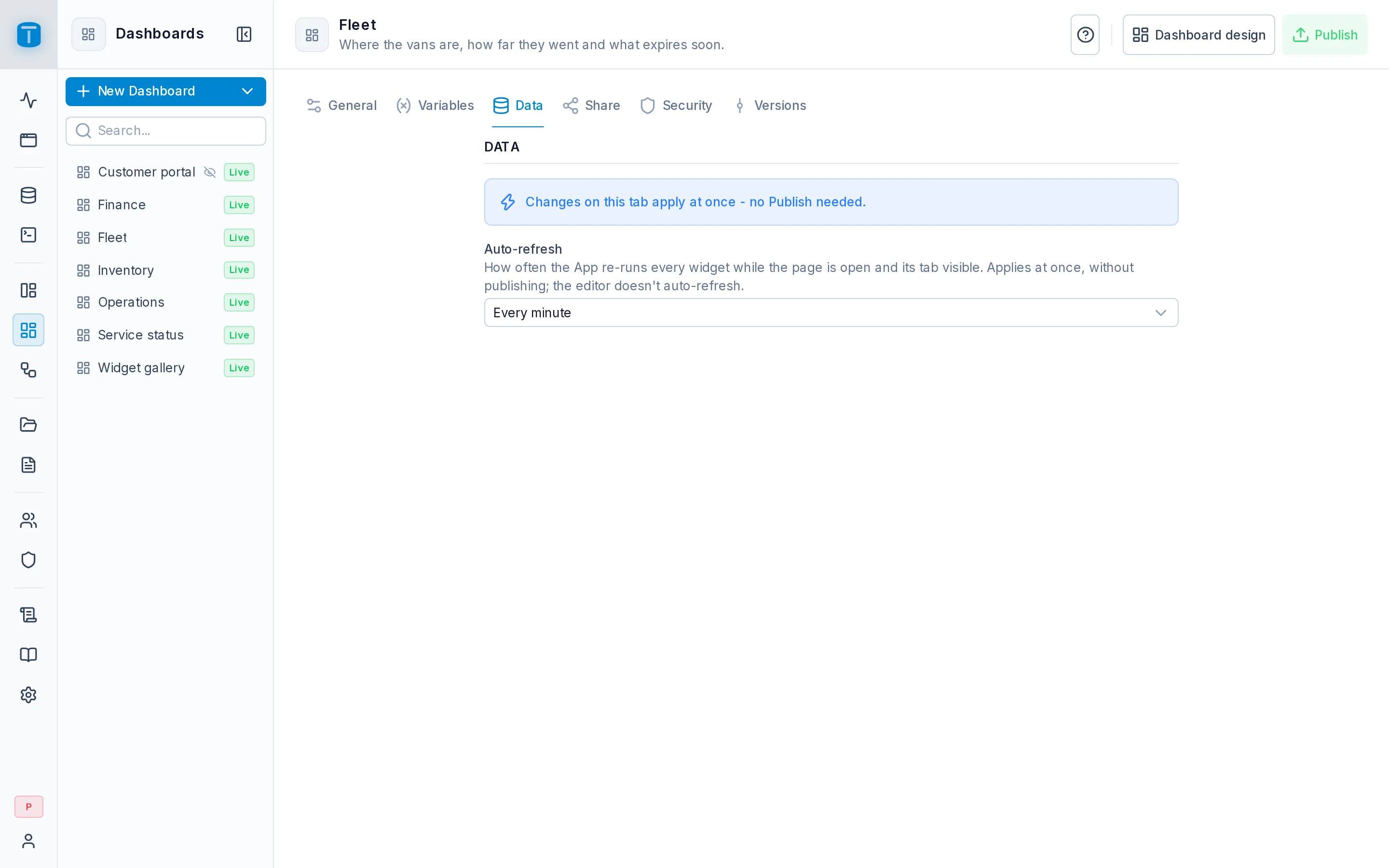Click the blue T app logo
This screenshot has width=1389, height=868.
tap(29, 34)
